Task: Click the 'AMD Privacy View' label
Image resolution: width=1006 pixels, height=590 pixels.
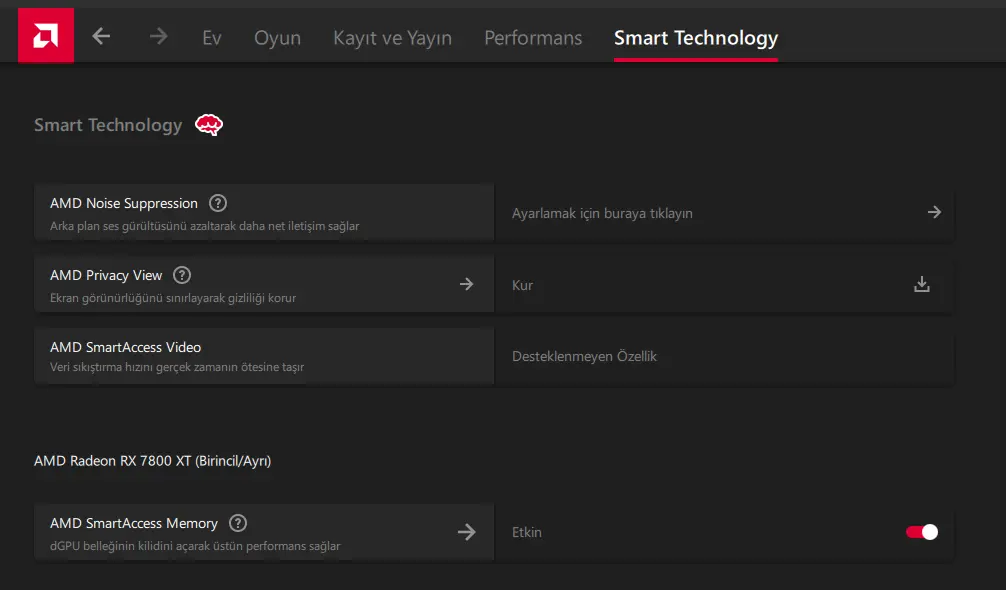Action: tap(106, 275)
